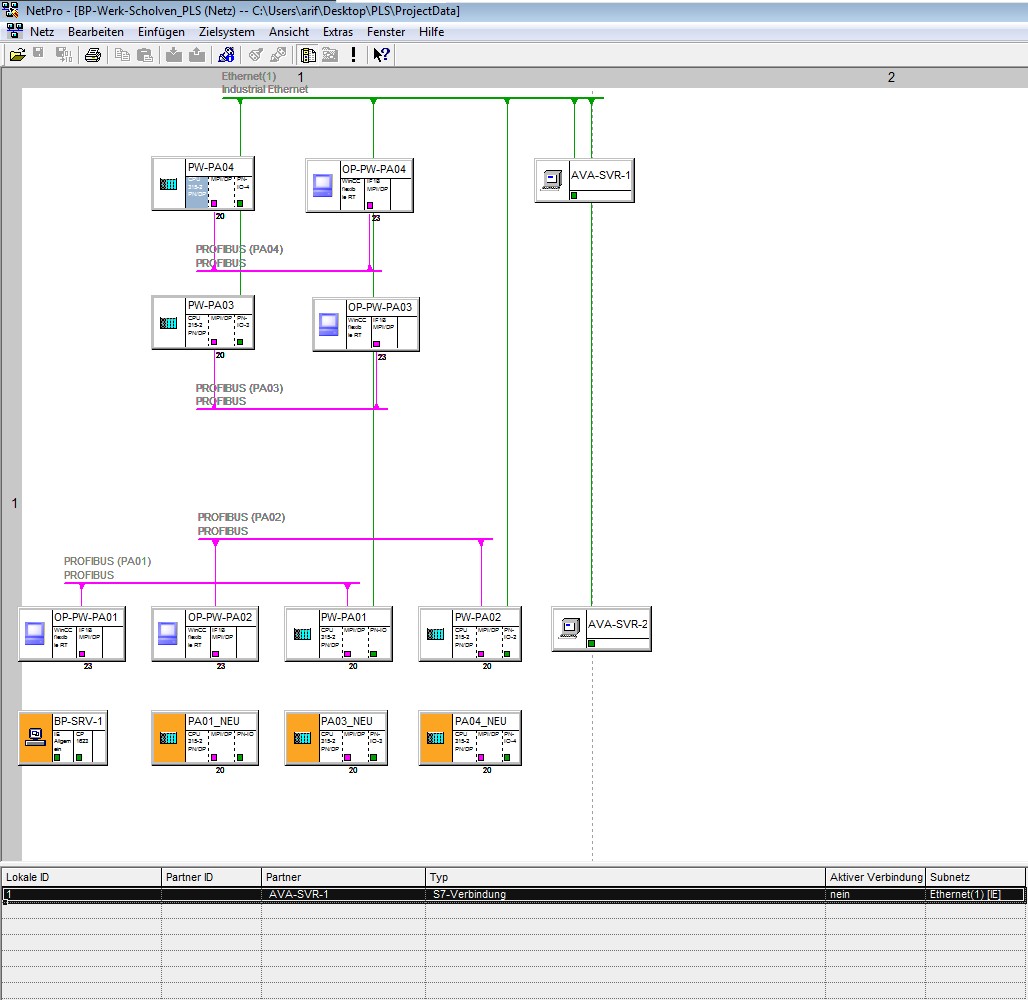Image resolution: width=1028 pixels, height=1000 pixels.
Task: Click the PROFIBUS (PA03) subnet label
Action: point(239,394)
